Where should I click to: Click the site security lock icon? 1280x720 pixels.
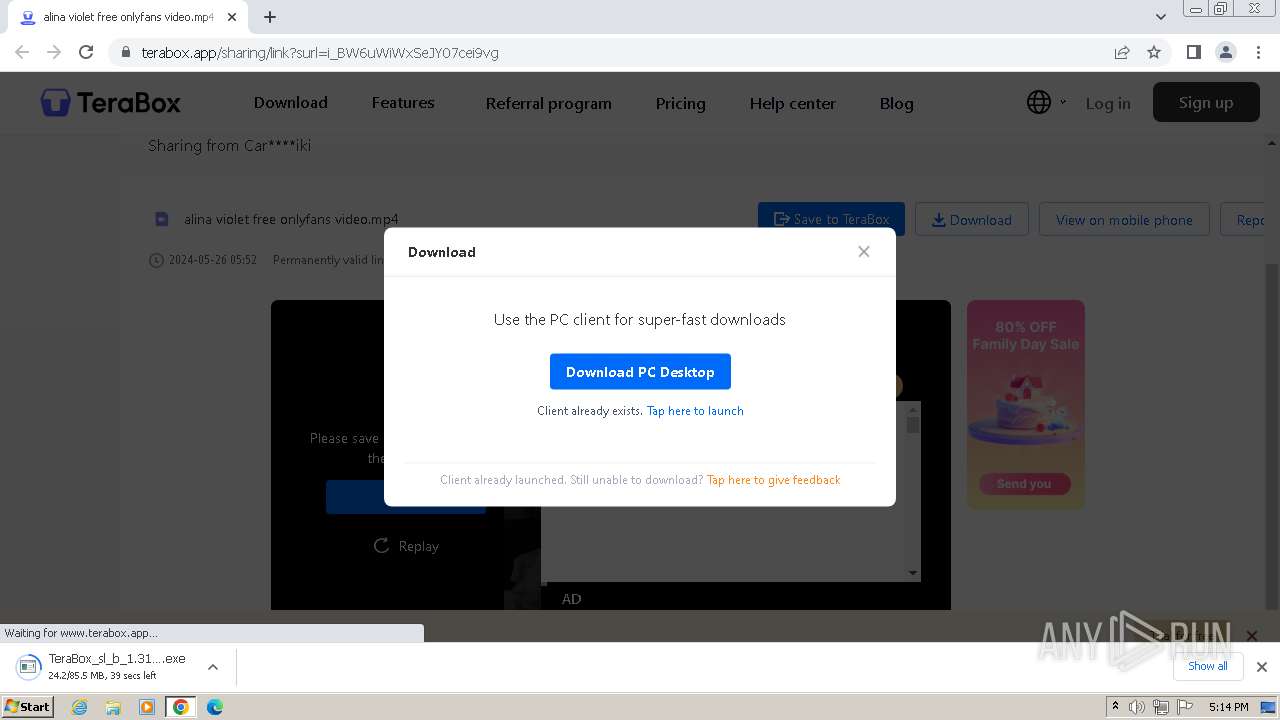coord(125,52)
